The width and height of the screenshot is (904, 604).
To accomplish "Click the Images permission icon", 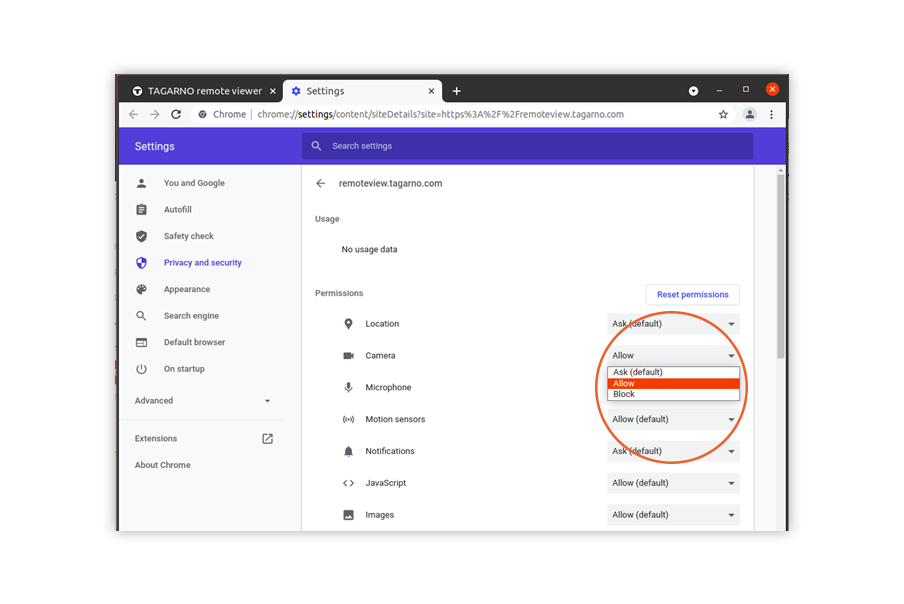I will click(x=348, y=515).
